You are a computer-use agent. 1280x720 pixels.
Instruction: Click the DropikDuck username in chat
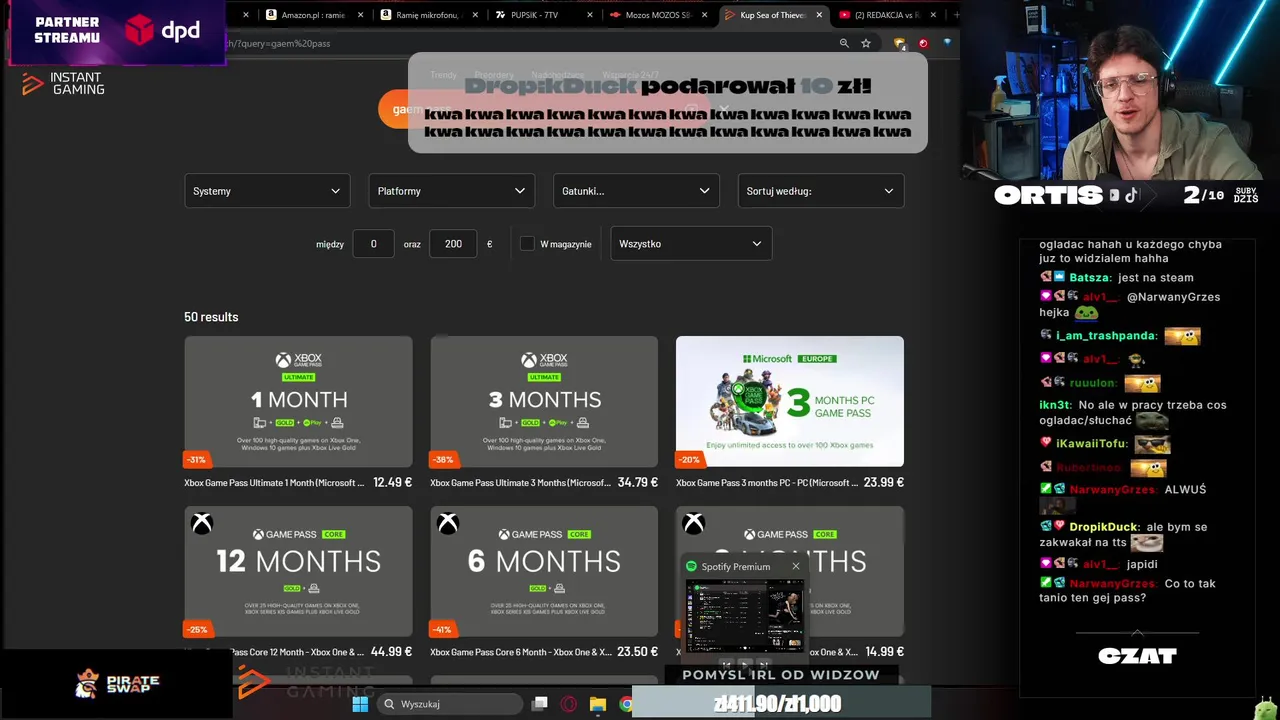(x=1104, y=527)
